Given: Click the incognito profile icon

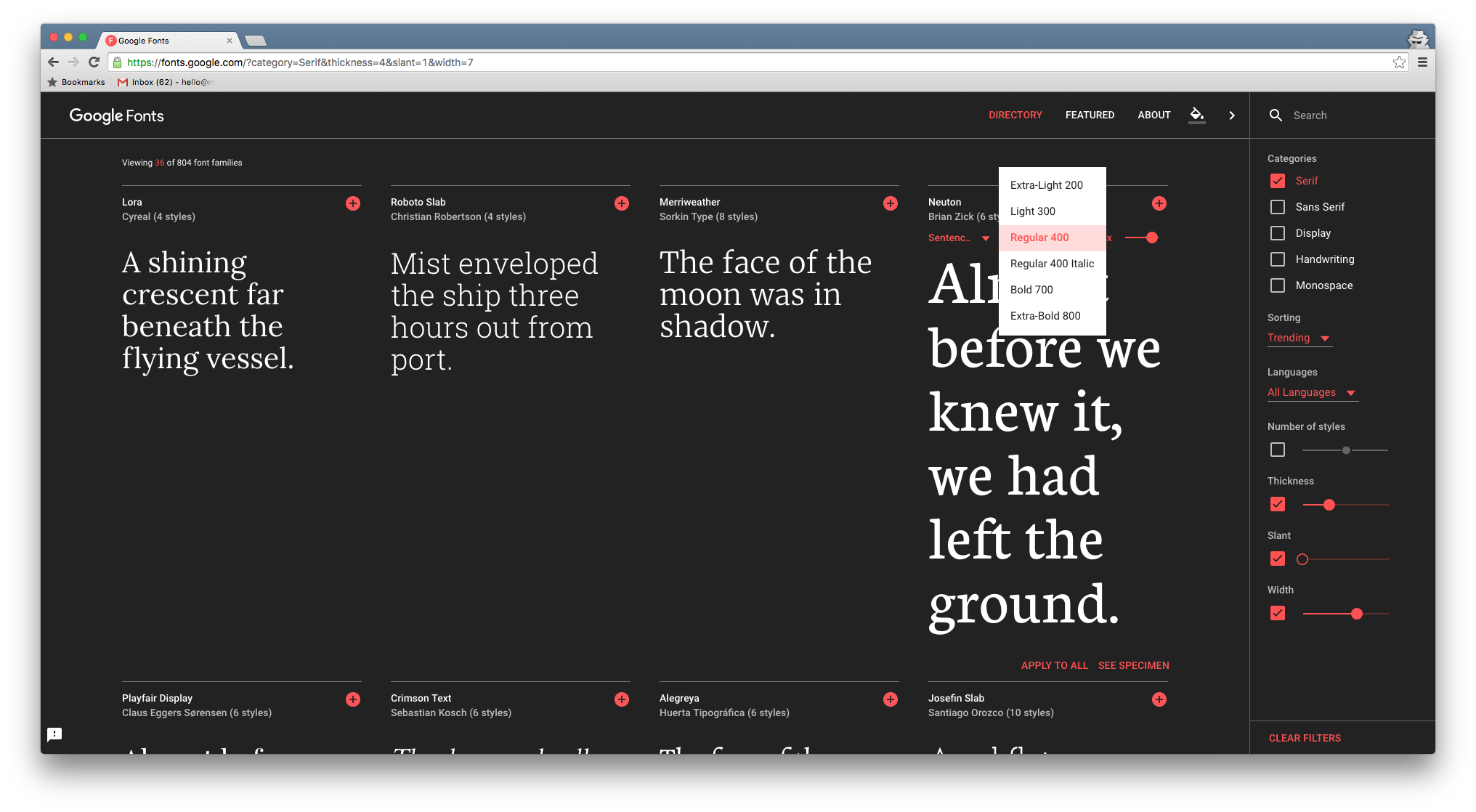Looking at the screenshot, I should 1417,38.
